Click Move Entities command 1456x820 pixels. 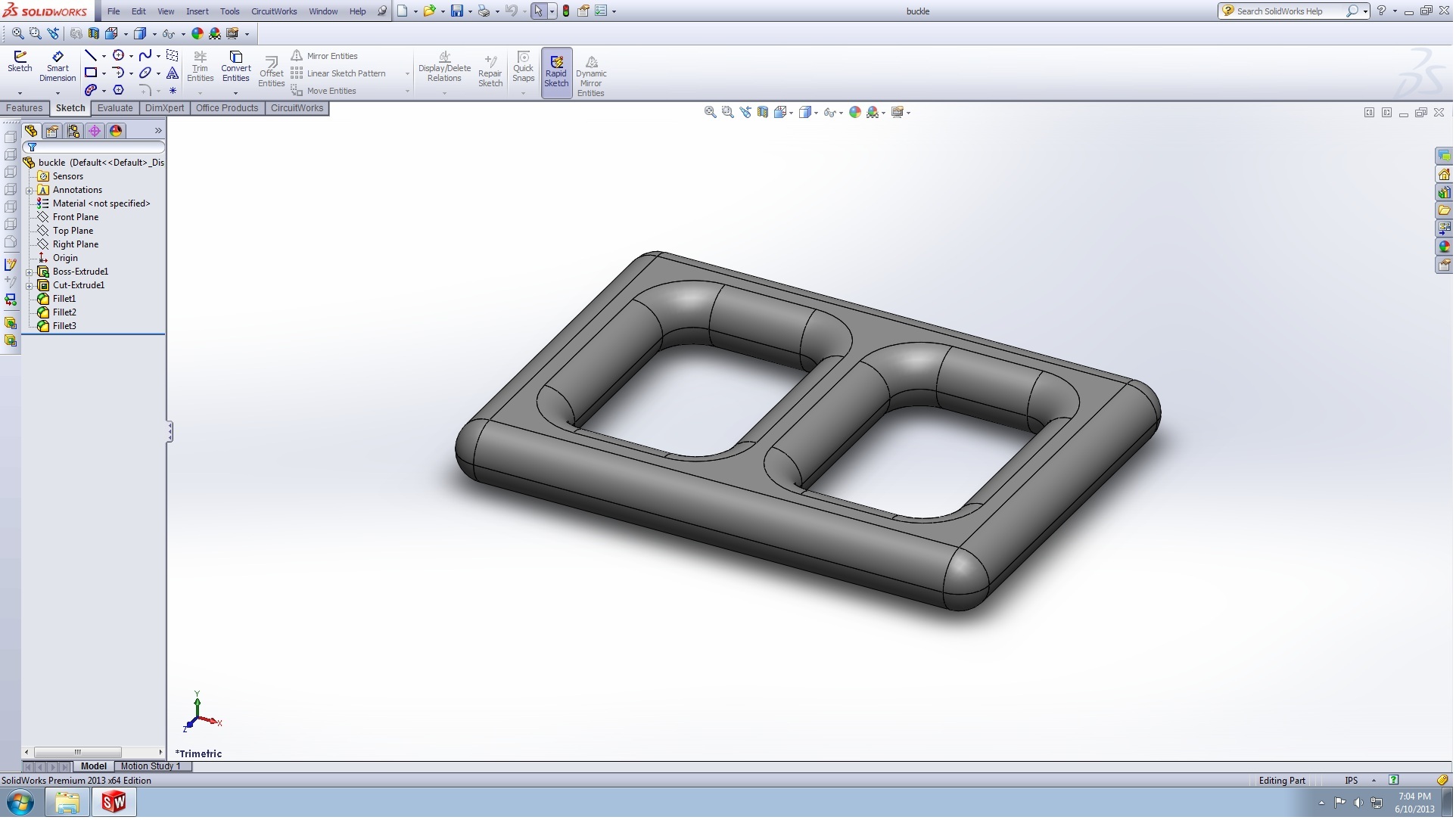[324, 91]
